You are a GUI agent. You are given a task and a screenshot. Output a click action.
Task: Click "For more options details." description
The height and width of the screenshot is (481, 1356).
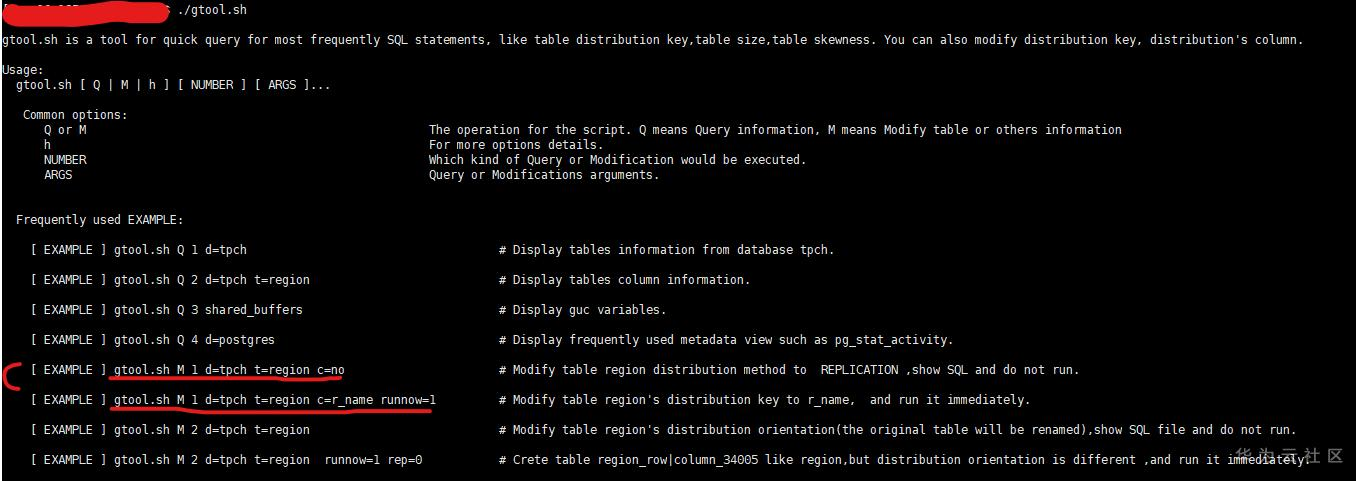click(x=516, y=145)
